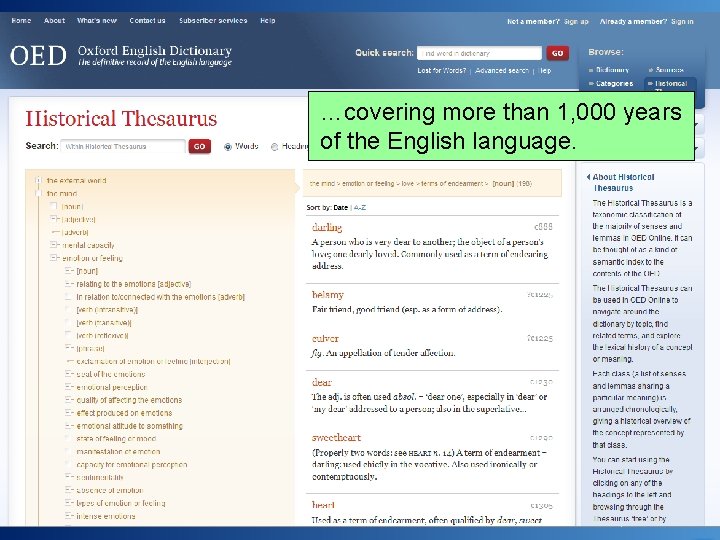Viewport: 720px width, 540px height.
Task: Open Help in top navigation
Action: pyautogui.click(x=268, y=21)
